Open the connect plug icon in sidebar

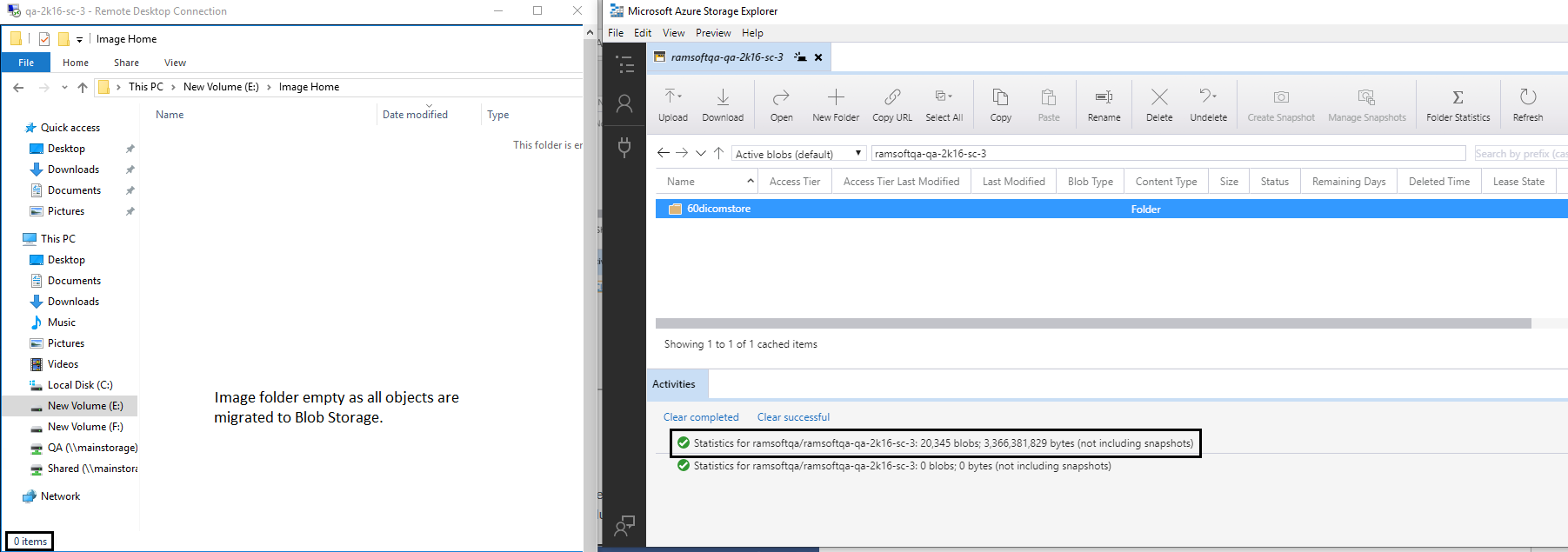point(624,146)
